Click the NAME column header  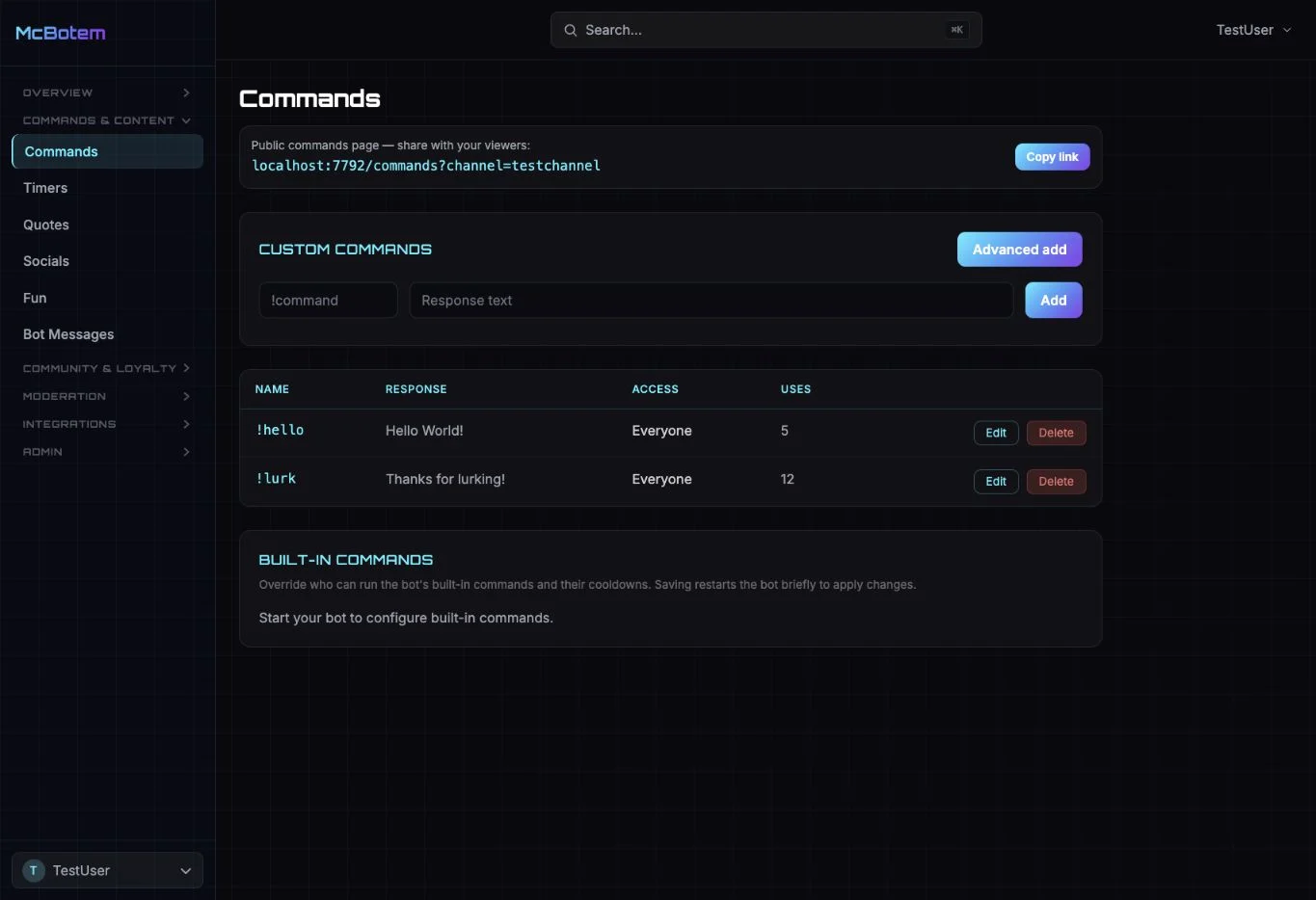[x=272, y=389]
